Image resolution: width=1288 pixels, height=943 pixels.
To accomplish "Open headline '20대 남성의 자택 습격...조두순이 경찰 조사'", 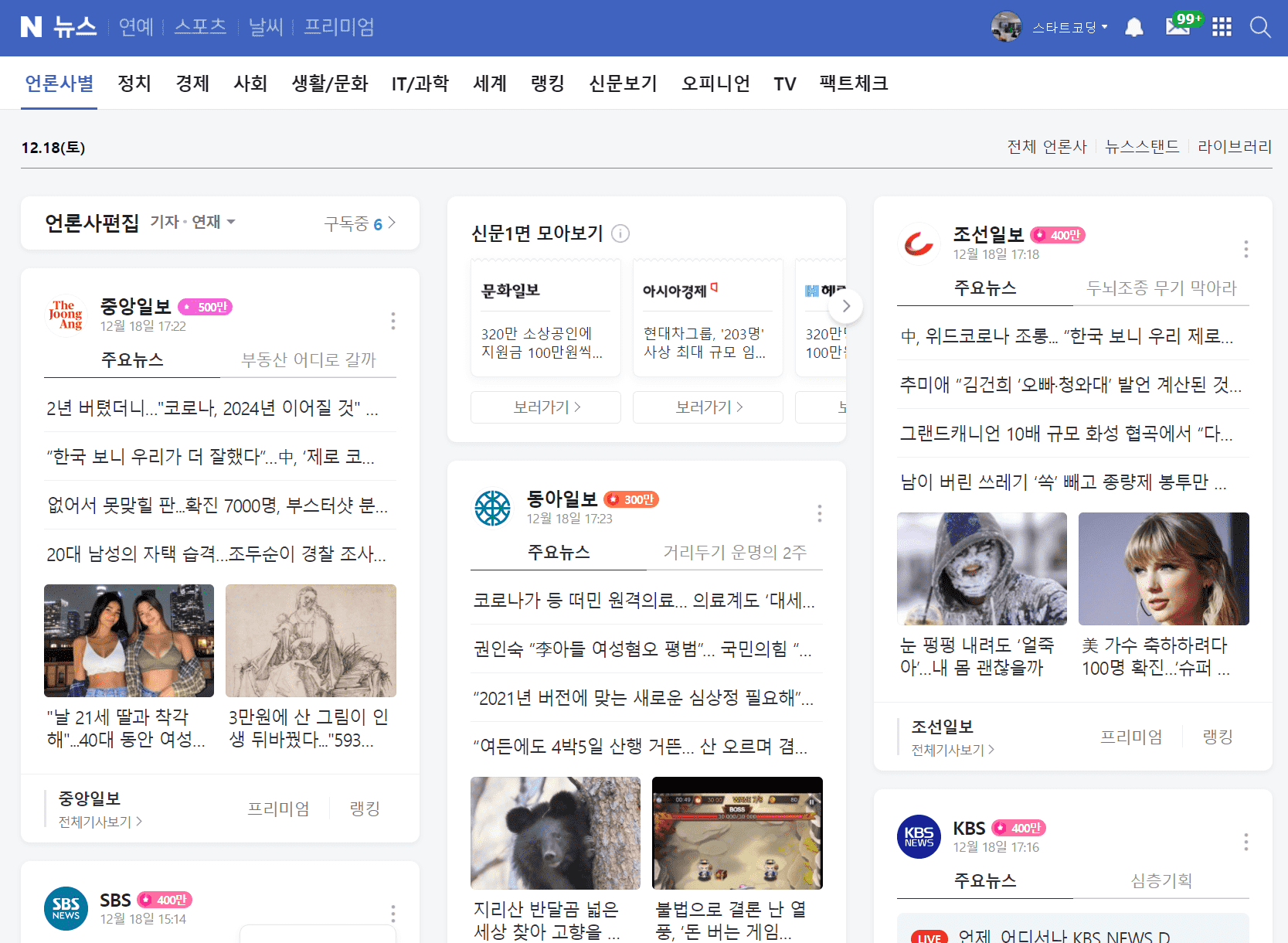I will [216, 553].
